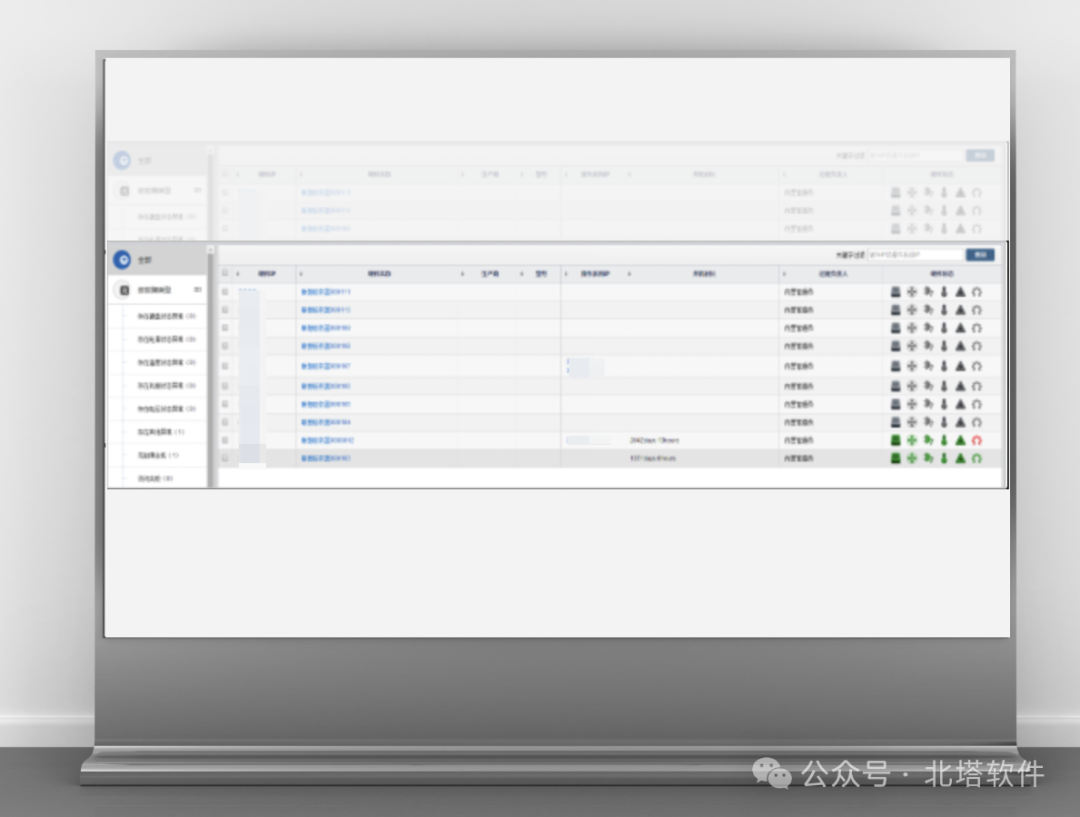The width and height of the screenshot is (1080, 817).
Task: Tick the checkbox of the first table row
Action: click(x=225, y=292)
